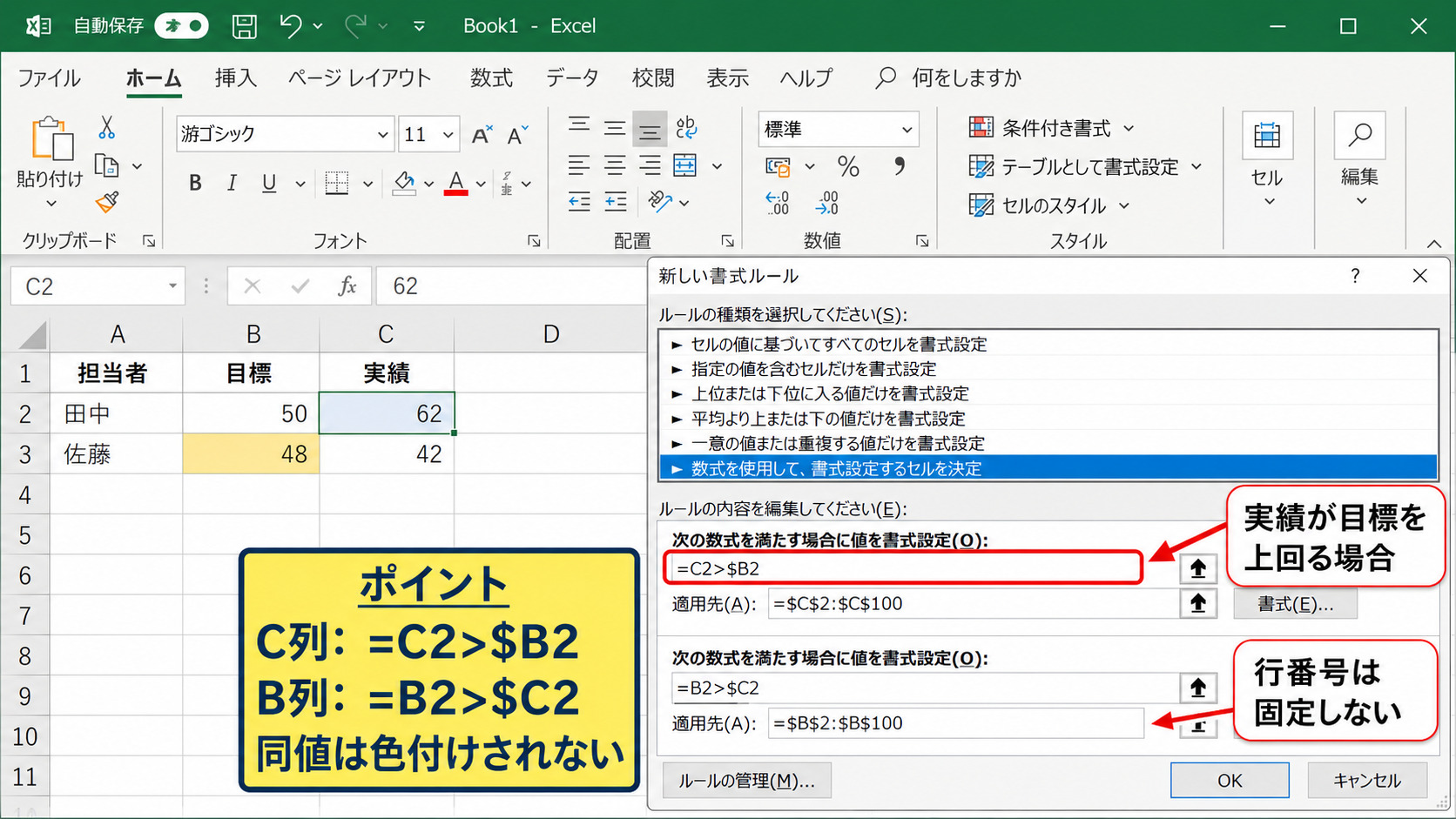This screenshot has width=1456, height=819.
Task: Click the Decrease Decimal icon
Action: click(827, 204)
